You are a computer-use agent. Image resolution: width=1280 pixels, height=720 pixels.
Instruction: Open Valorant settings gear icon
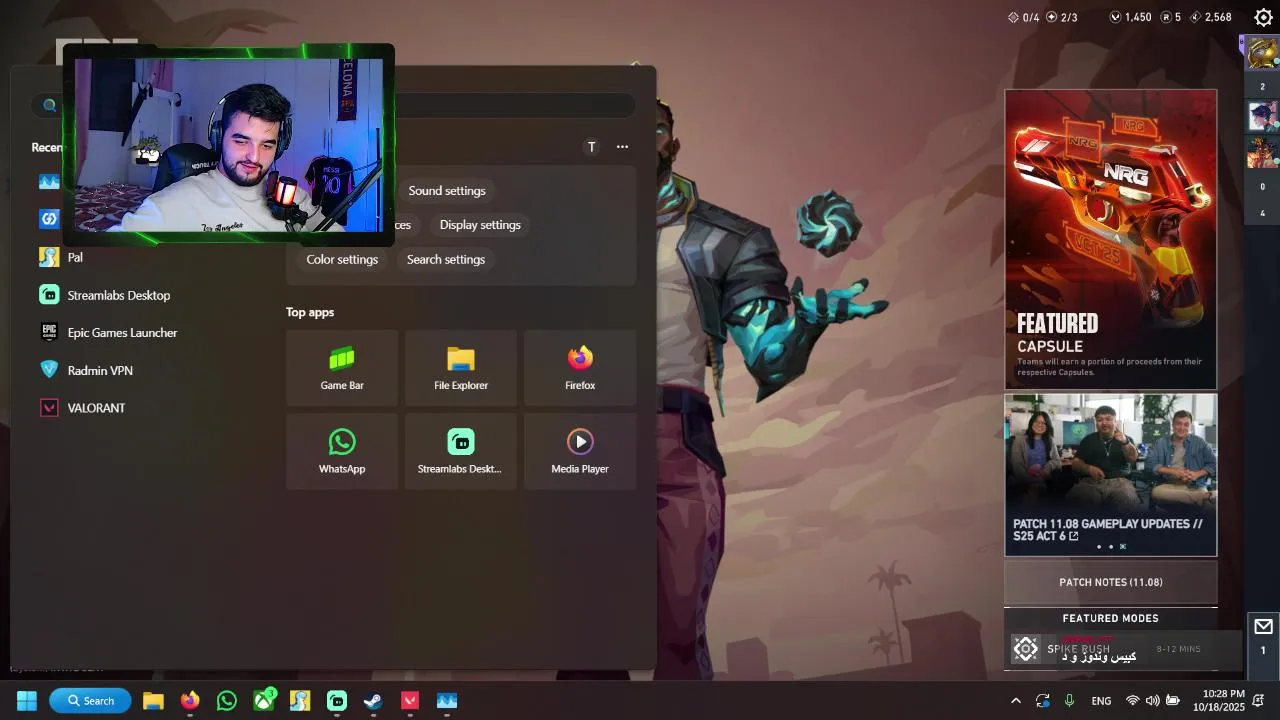click(1263, 18)
